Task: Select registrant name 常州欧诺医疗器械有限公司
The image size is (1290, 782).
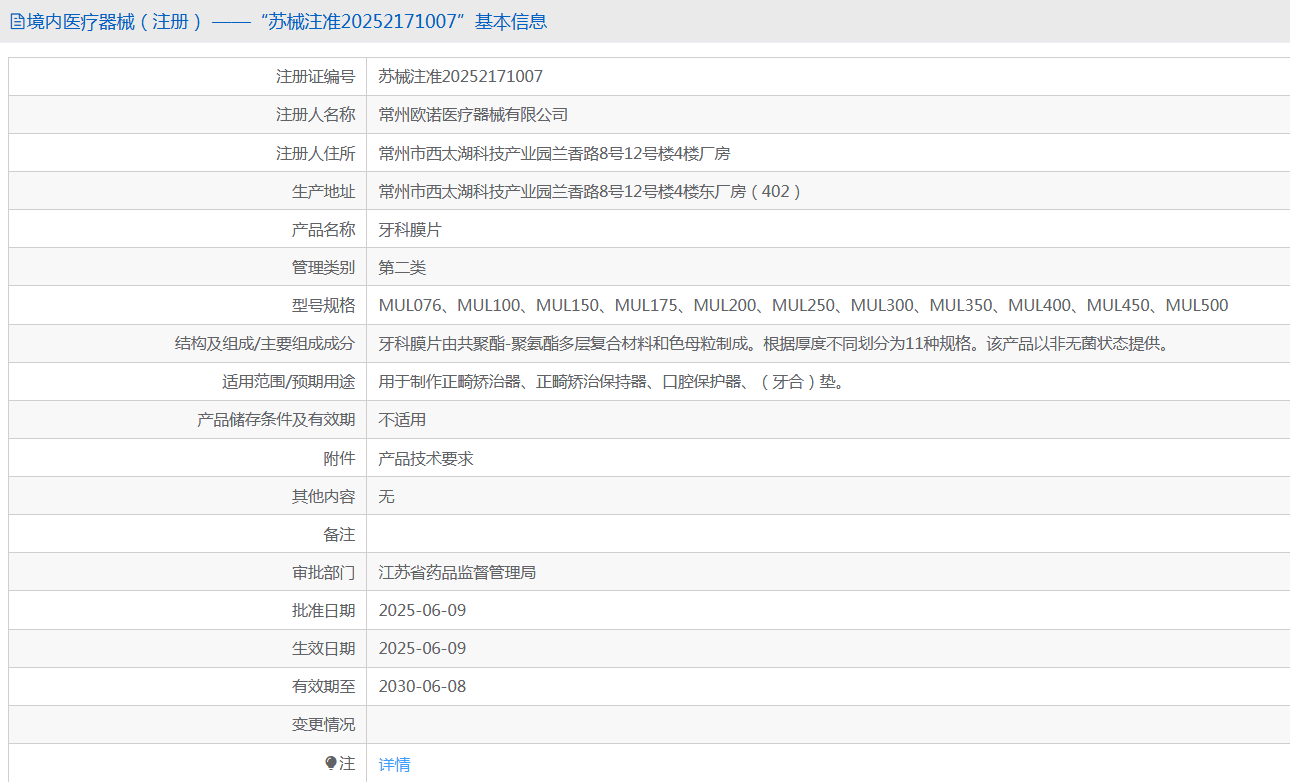Action: point(473,115)
